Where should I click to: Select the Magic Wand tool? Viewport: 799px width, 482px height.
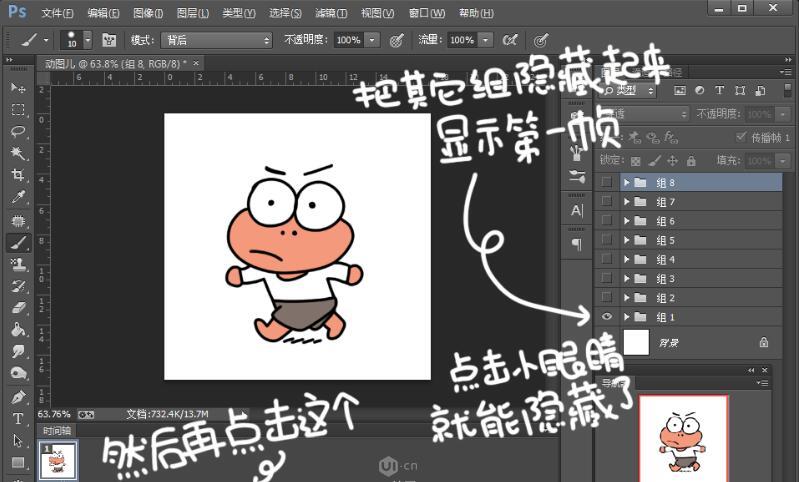click(x=18, y=153)
